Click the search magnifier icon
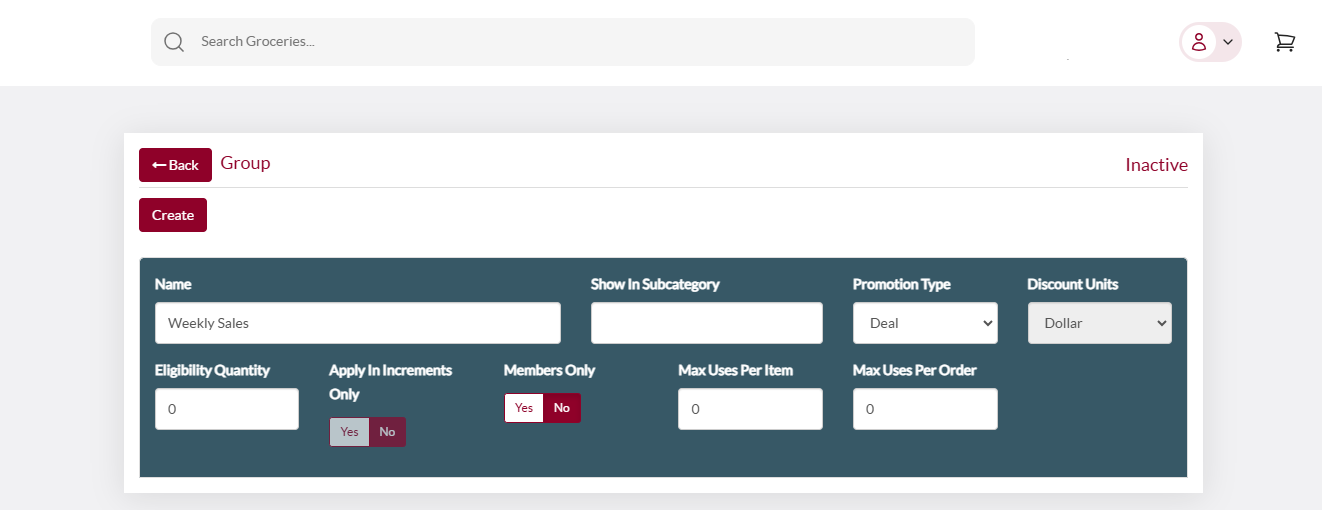Screen dimensions: 1322x510 pyautogui.click(x=174, y=42)
